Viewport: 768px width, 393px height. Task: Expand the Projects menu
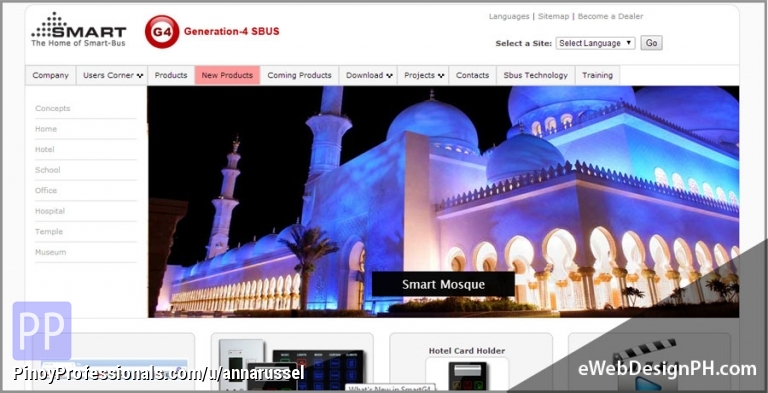coord(424,75)
